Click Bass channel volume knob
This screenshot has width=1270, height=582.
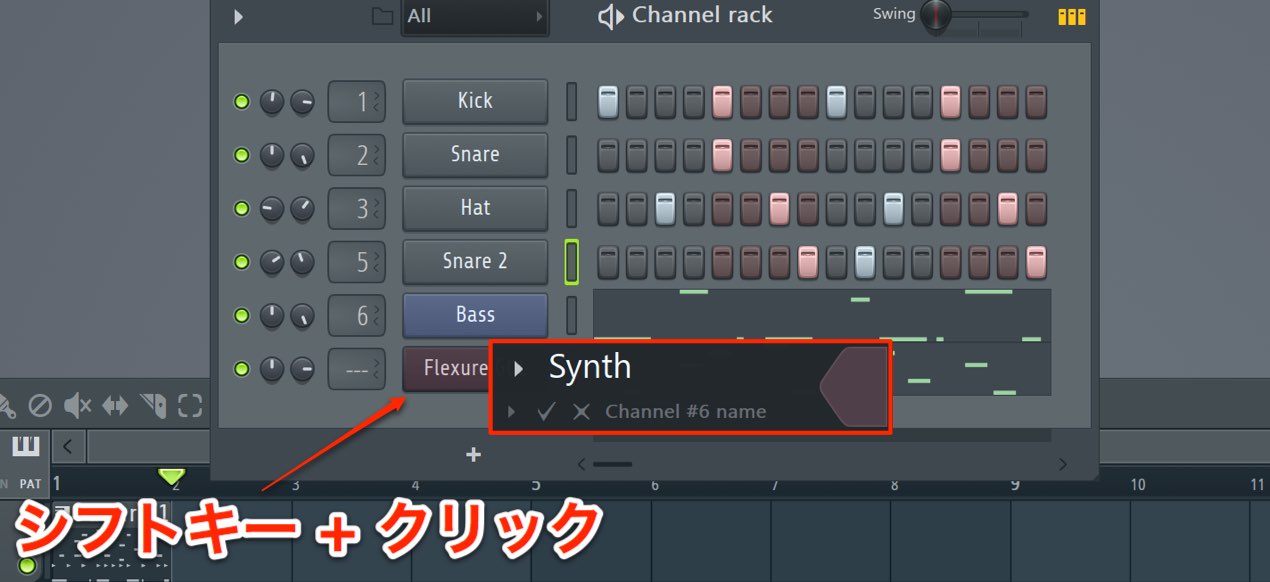click(x=302, y=315)
